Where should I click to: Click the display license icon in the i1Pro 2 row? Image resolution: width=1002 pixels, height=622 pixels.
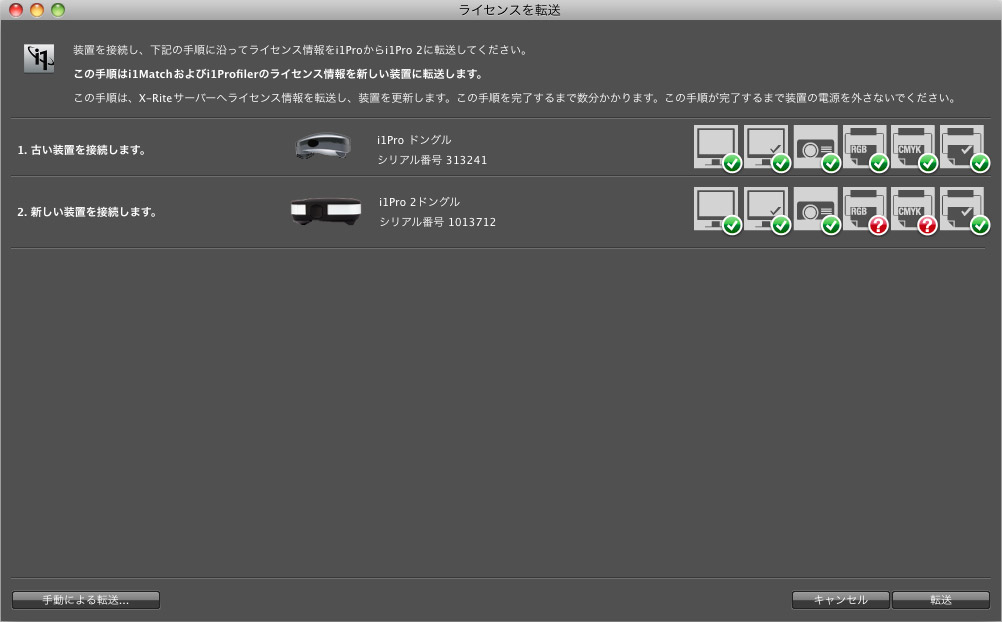pyautogui.click(x=716, y=210)
